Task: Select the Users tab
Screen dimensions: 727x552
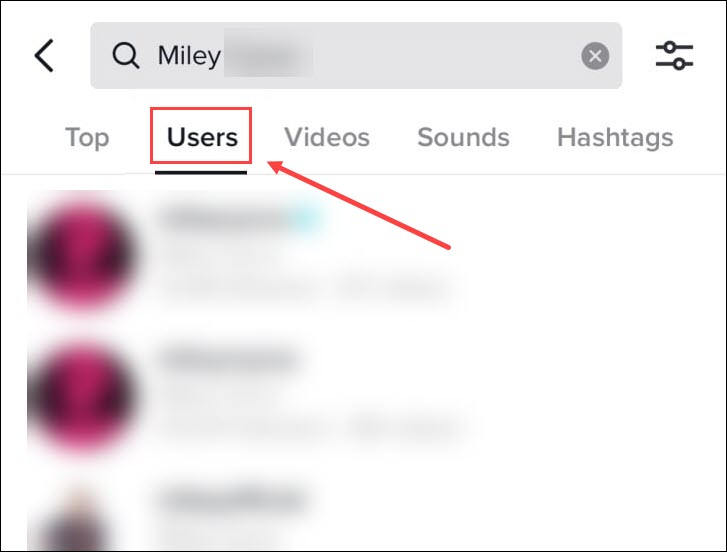Action: pos(202,137)
